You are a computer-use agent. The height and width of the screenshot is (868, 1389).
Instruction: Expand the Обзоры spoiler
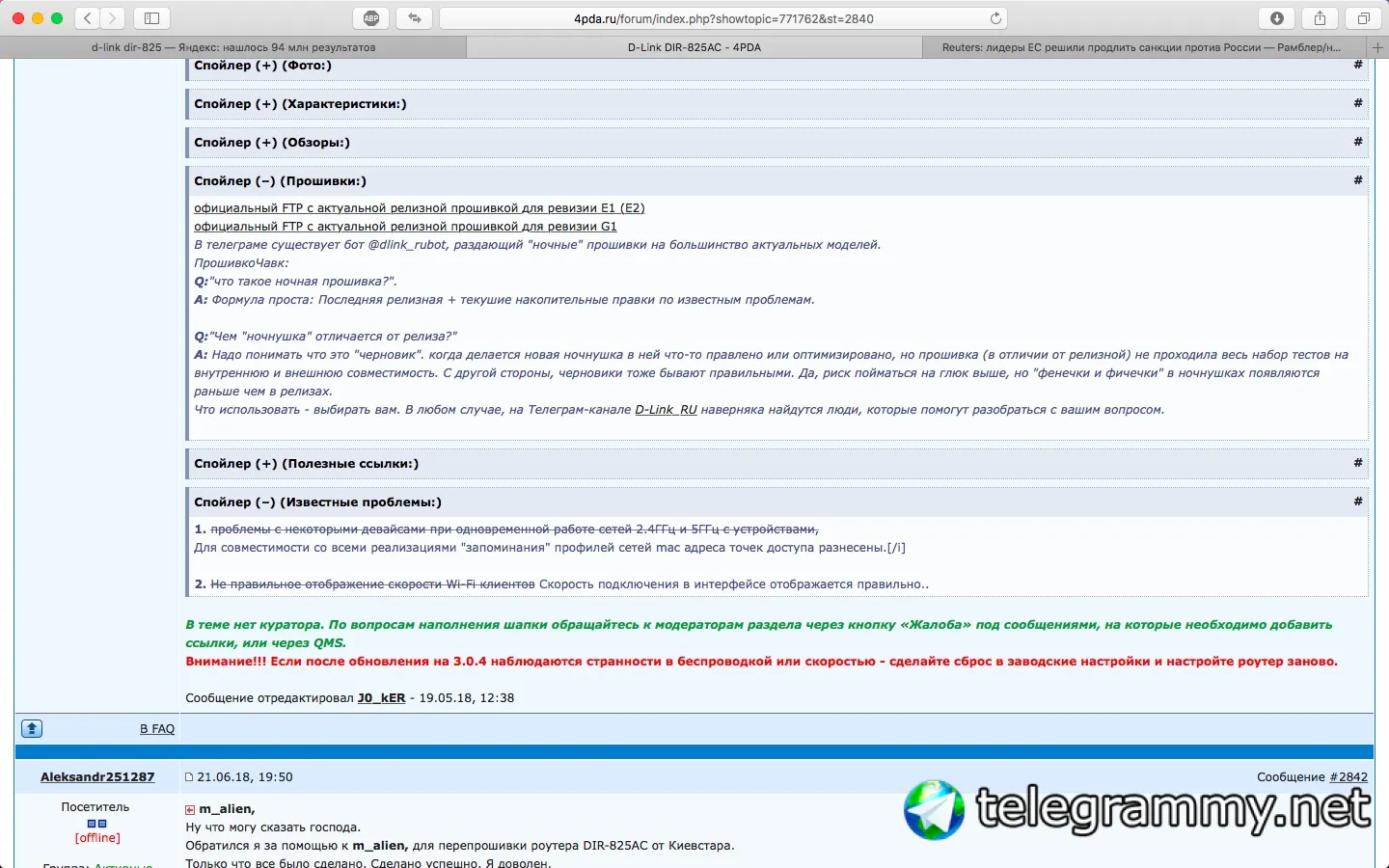pyautogui.click(x=272, y=143)
